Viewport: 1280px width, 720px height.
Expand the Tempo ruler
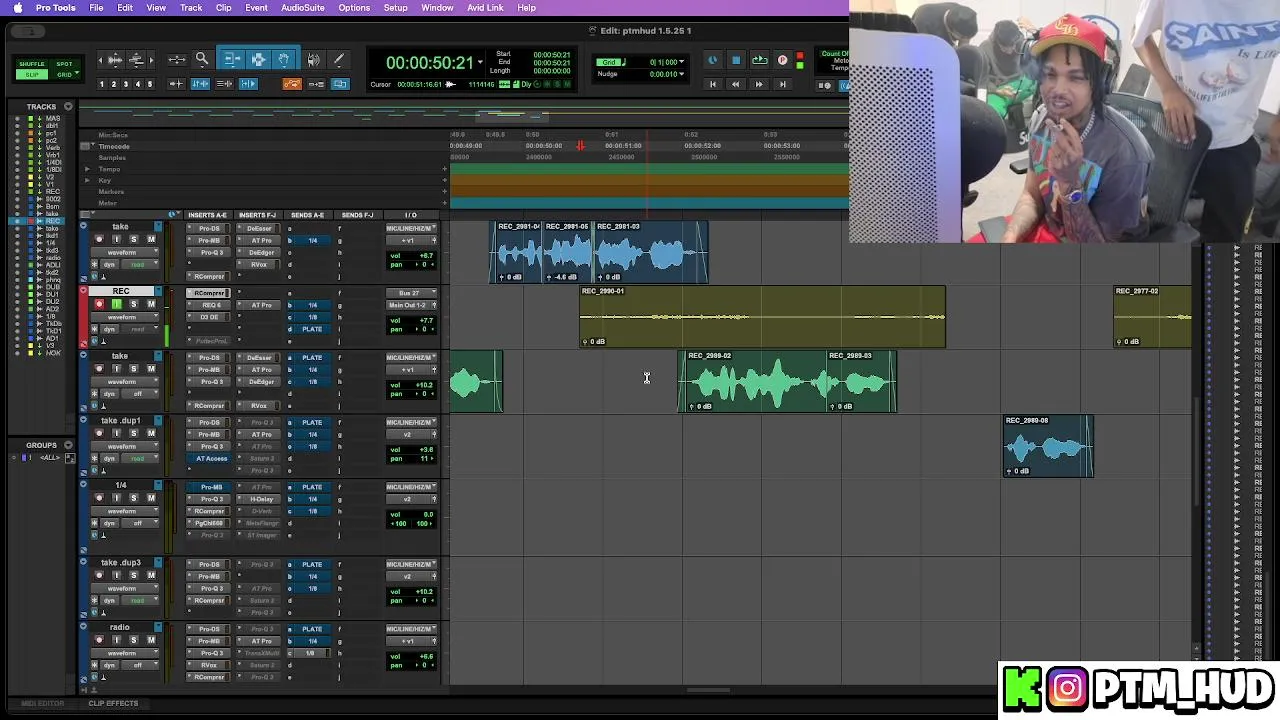click(x=87, y=169)
